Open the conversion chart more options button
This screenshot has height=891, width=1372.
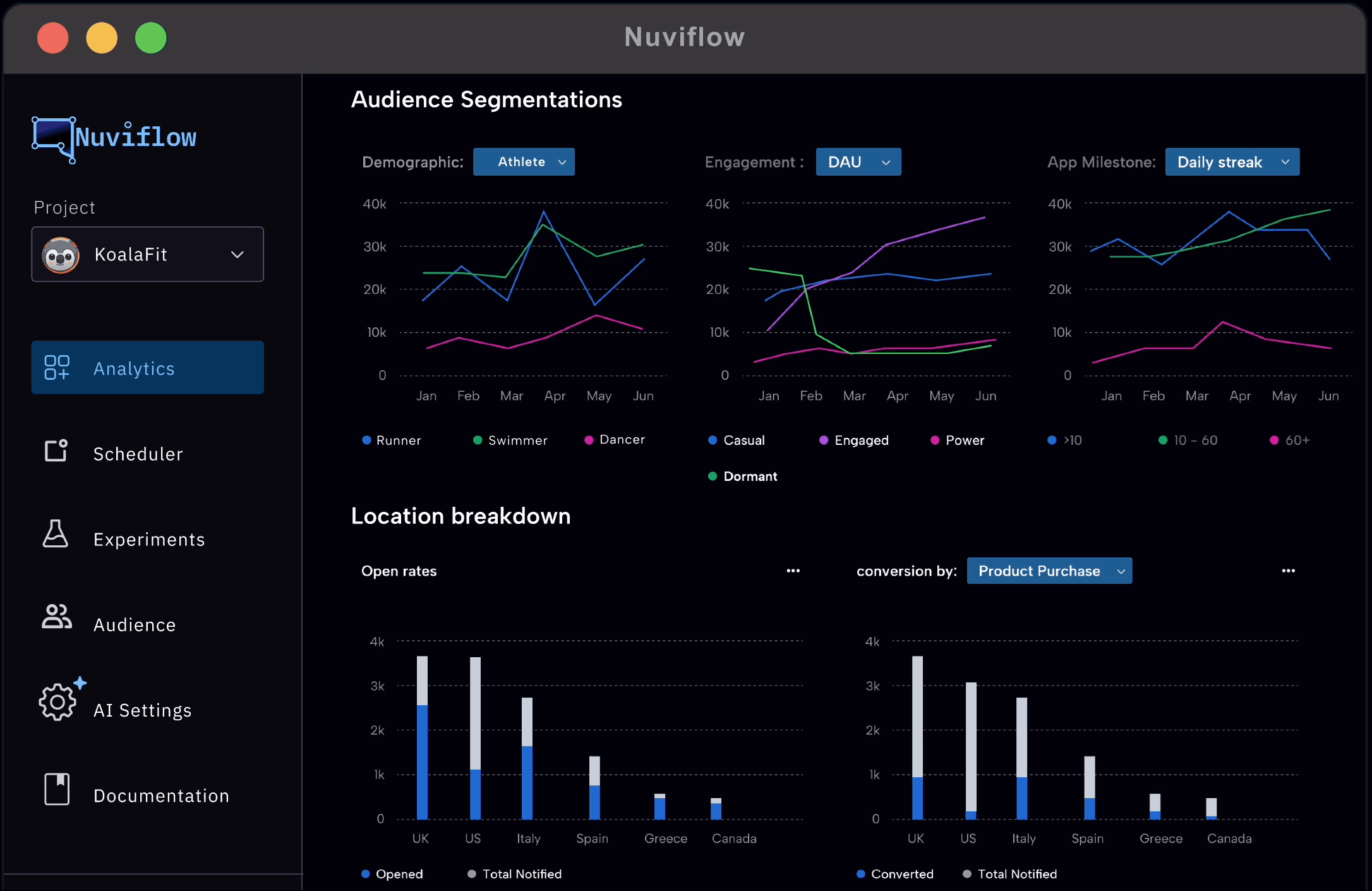click(x=1288, y=571)
